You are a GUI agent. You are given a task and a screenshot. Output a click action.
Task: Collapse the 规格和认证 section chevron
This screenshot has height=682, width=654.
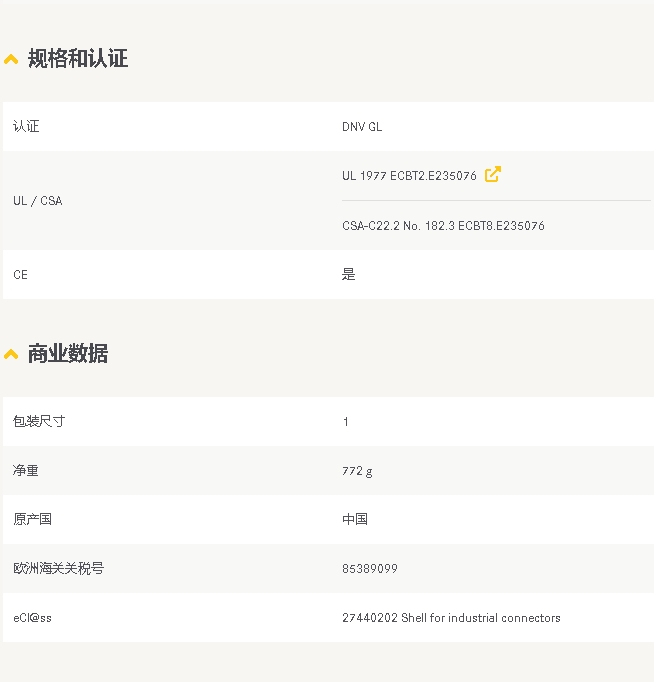click(x=11, y=59)
